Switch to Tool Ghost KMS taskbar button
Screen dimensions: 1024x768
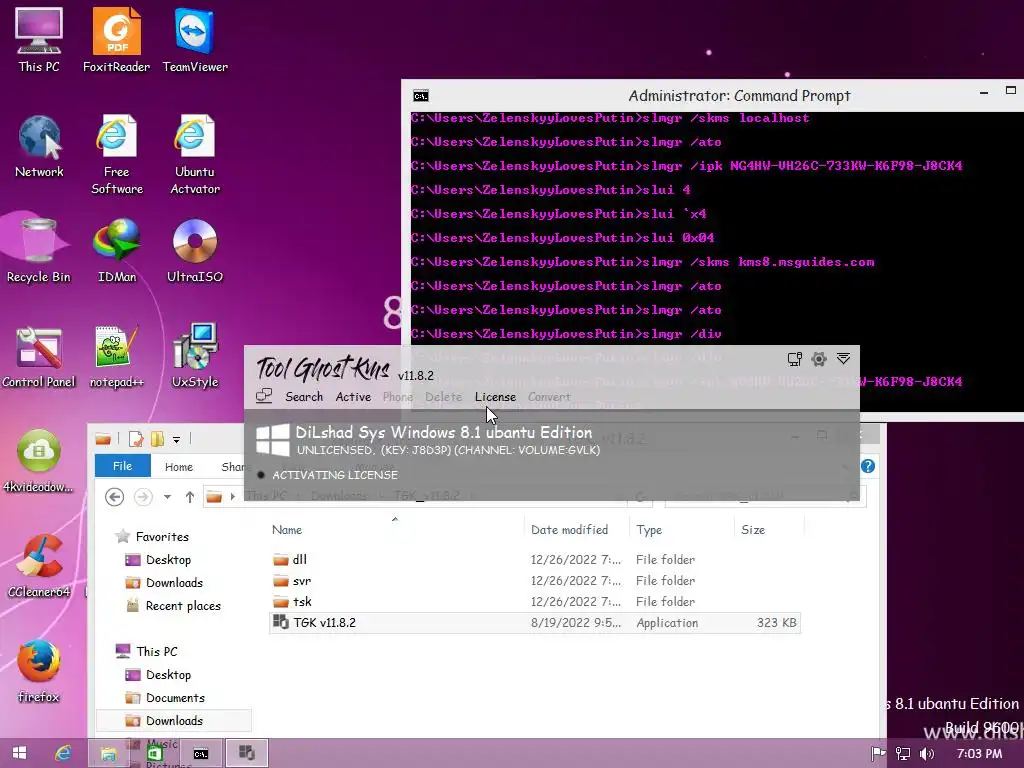click(246, 753)
